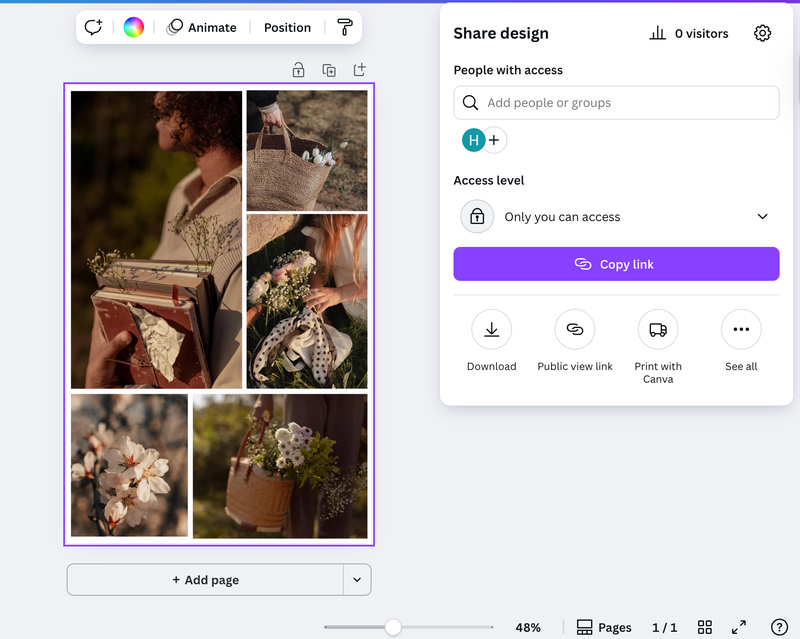
Task: Duplicate the page with the copy icon
Action: click(x=329, y=70)
